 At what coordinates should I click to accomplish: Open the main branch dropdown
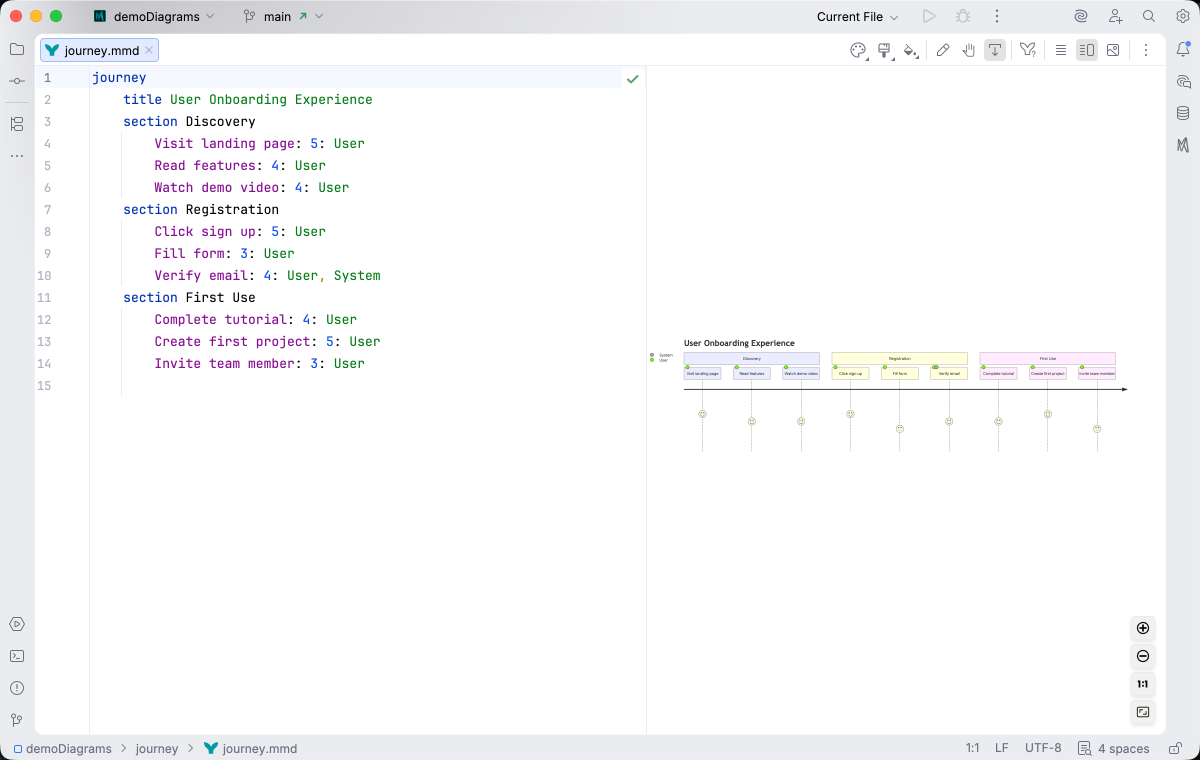click(x=282, y=16)
